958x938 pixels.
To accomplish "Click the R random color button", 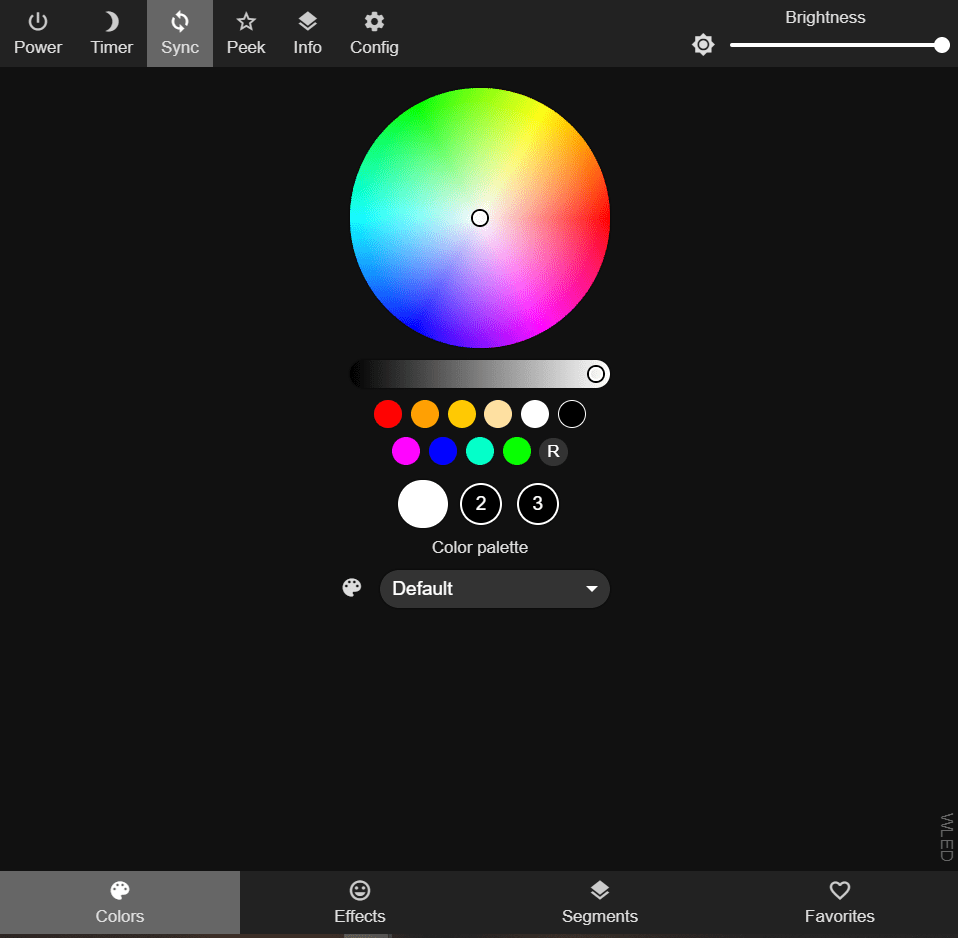I will point(554,451).
